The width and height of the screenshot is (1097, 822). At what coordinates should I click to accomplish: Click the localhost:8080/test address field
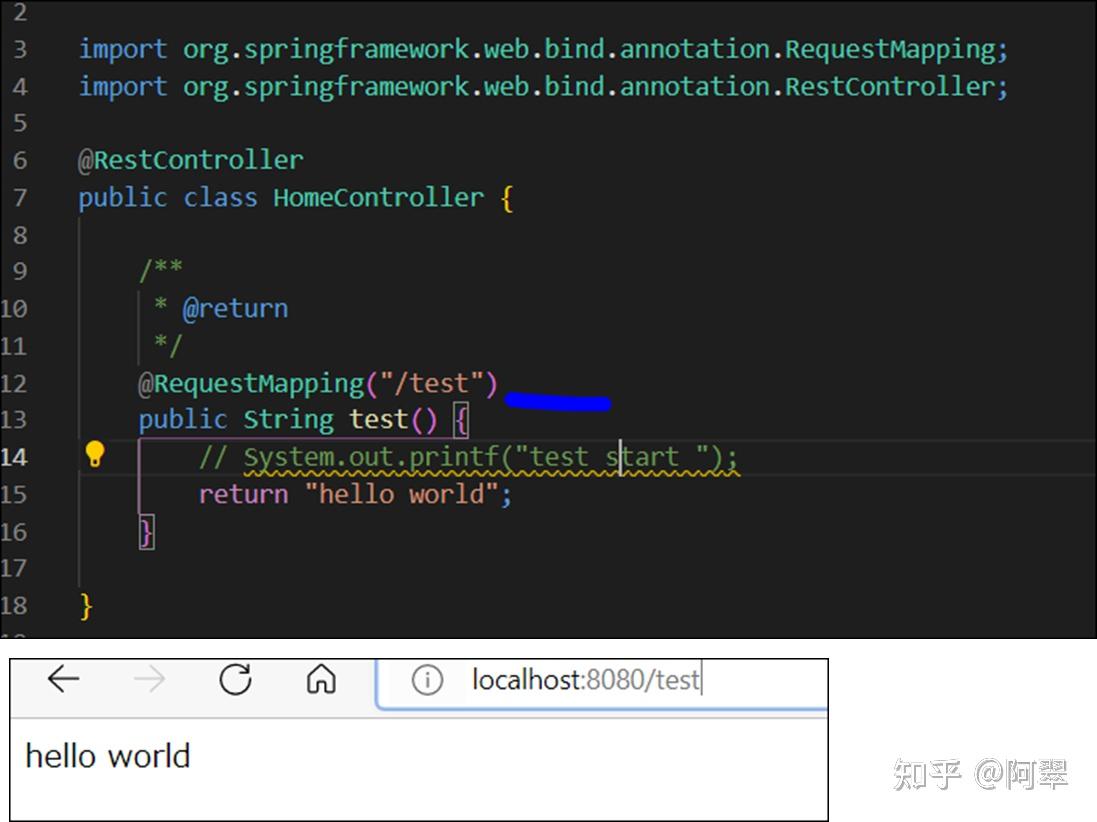(x=602, y=683)
